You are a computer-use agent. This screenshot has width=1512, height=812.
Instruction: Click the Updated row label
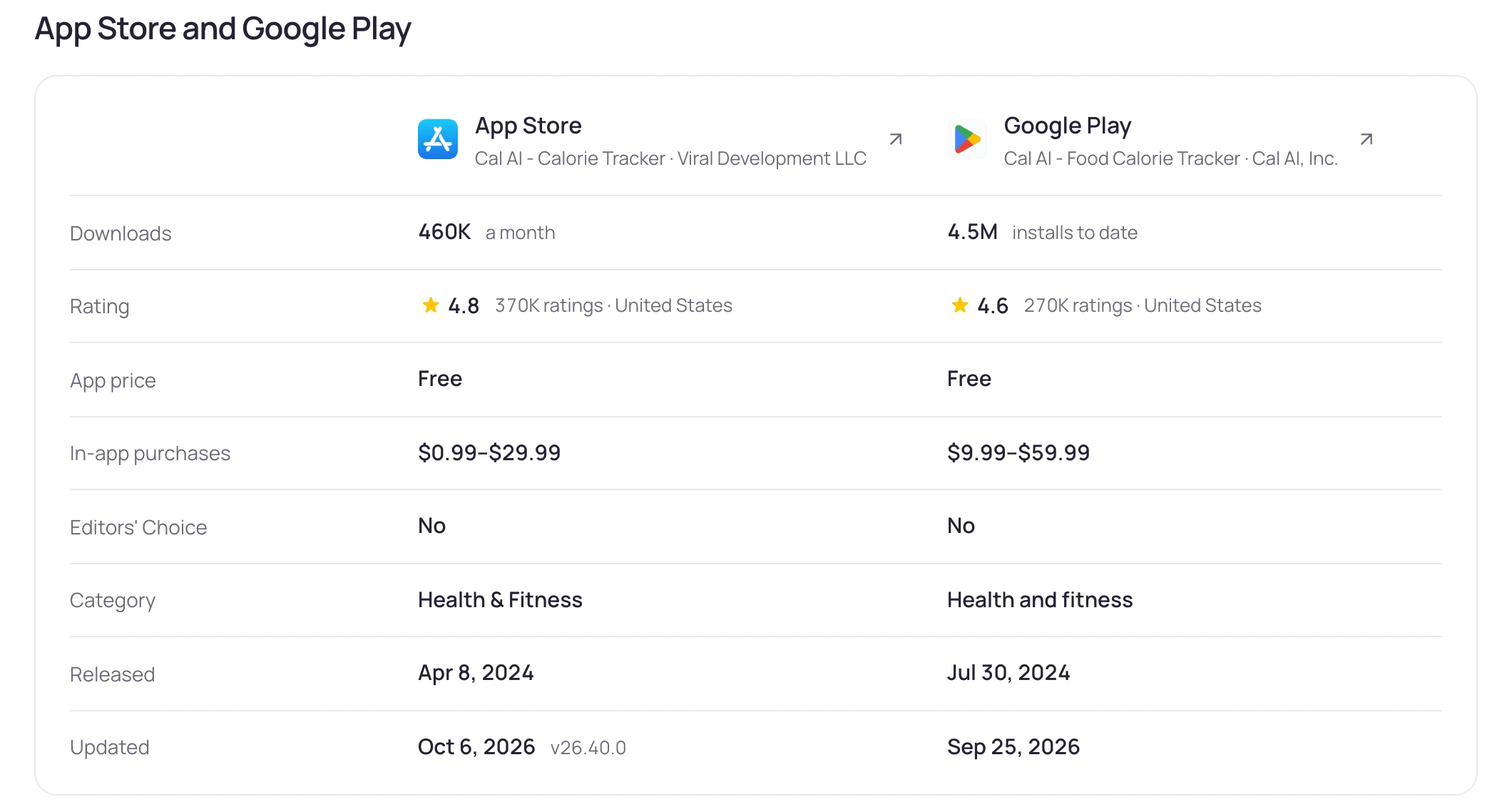(x=110, y=748)
